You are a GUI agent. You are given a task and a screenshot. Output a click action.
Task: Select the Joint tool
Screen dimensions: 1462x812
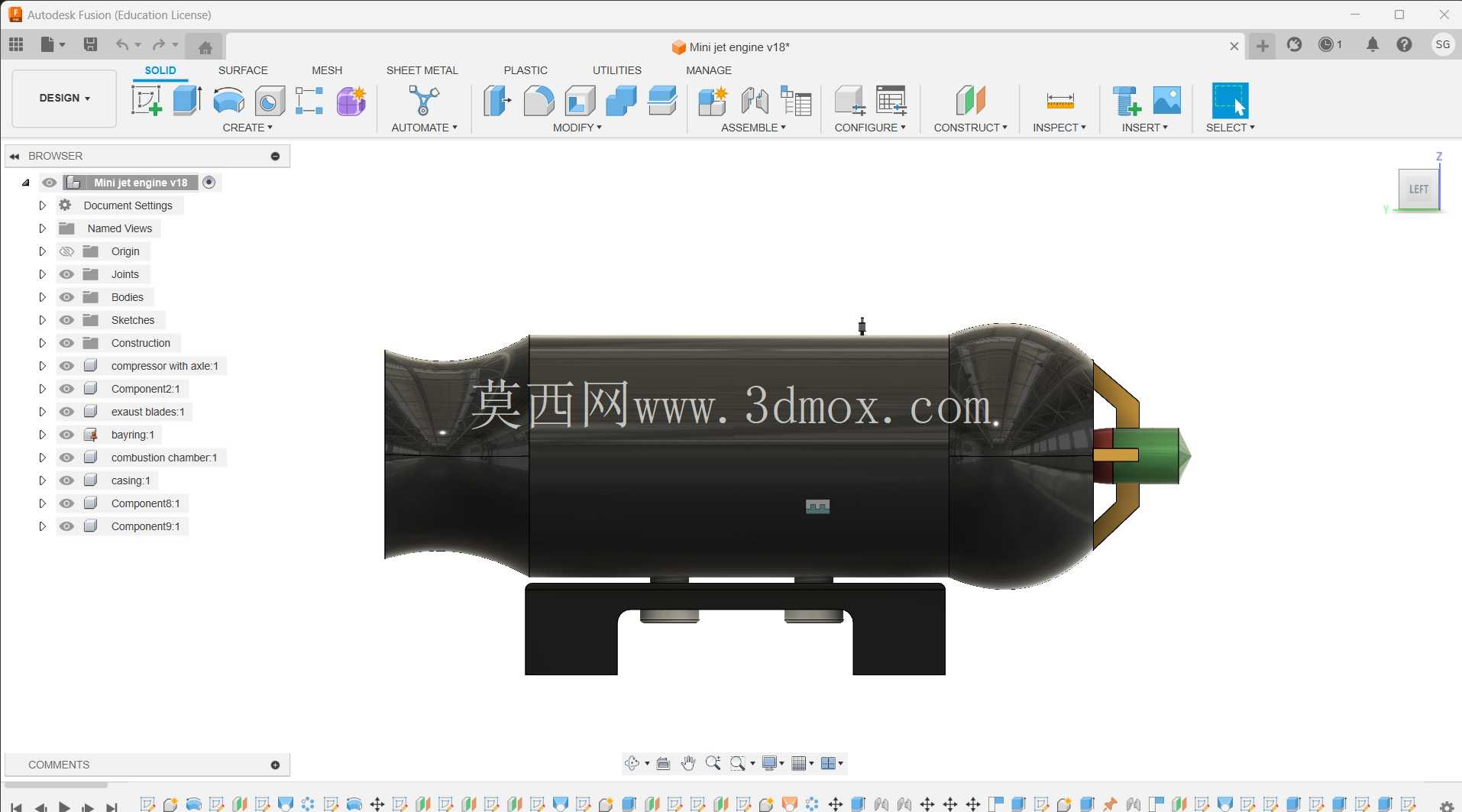pos(755,101)
